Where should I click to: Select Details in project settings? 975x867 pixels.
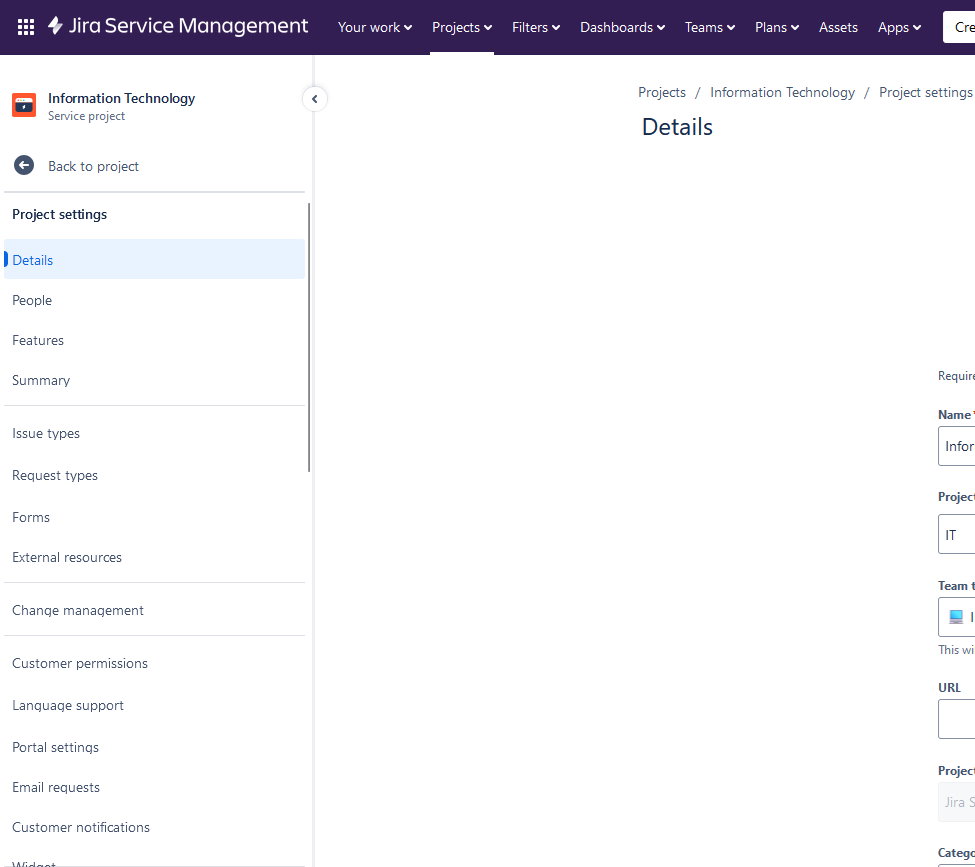[155, 259]
